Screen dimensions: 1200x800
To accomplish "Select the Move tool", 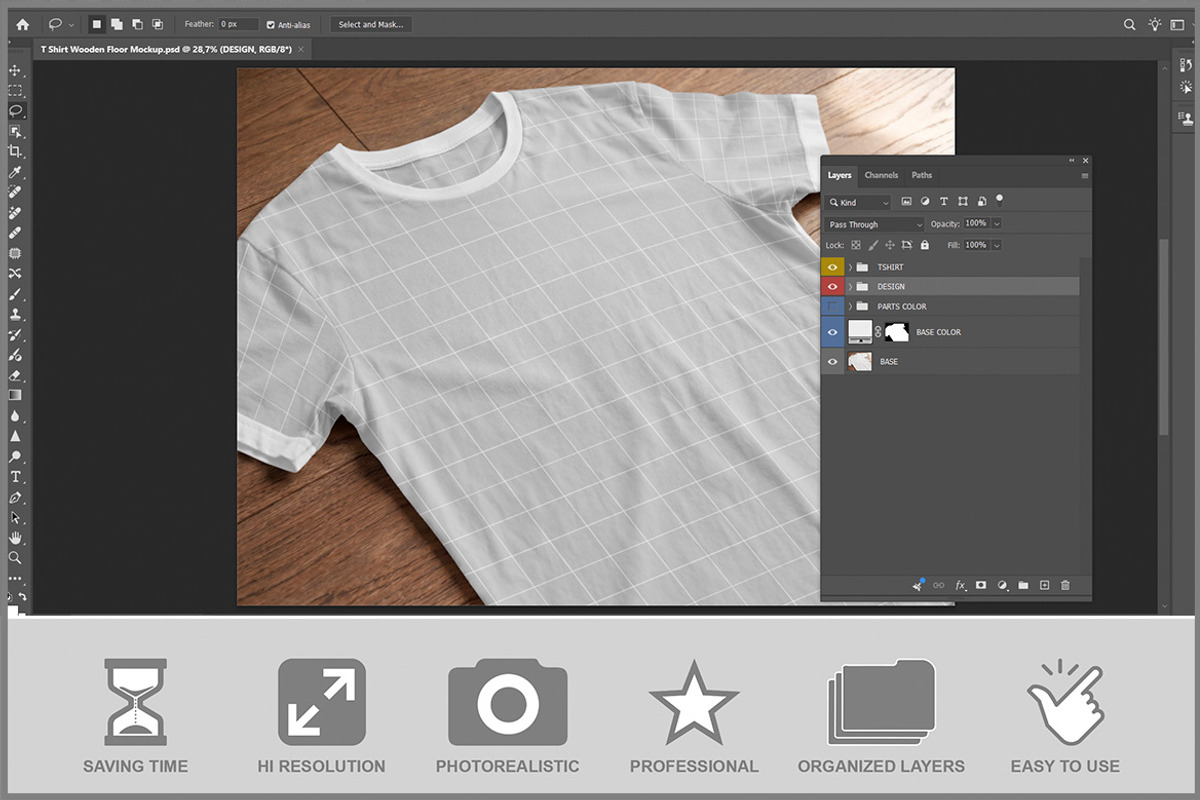I will click(x=15, y=71).
